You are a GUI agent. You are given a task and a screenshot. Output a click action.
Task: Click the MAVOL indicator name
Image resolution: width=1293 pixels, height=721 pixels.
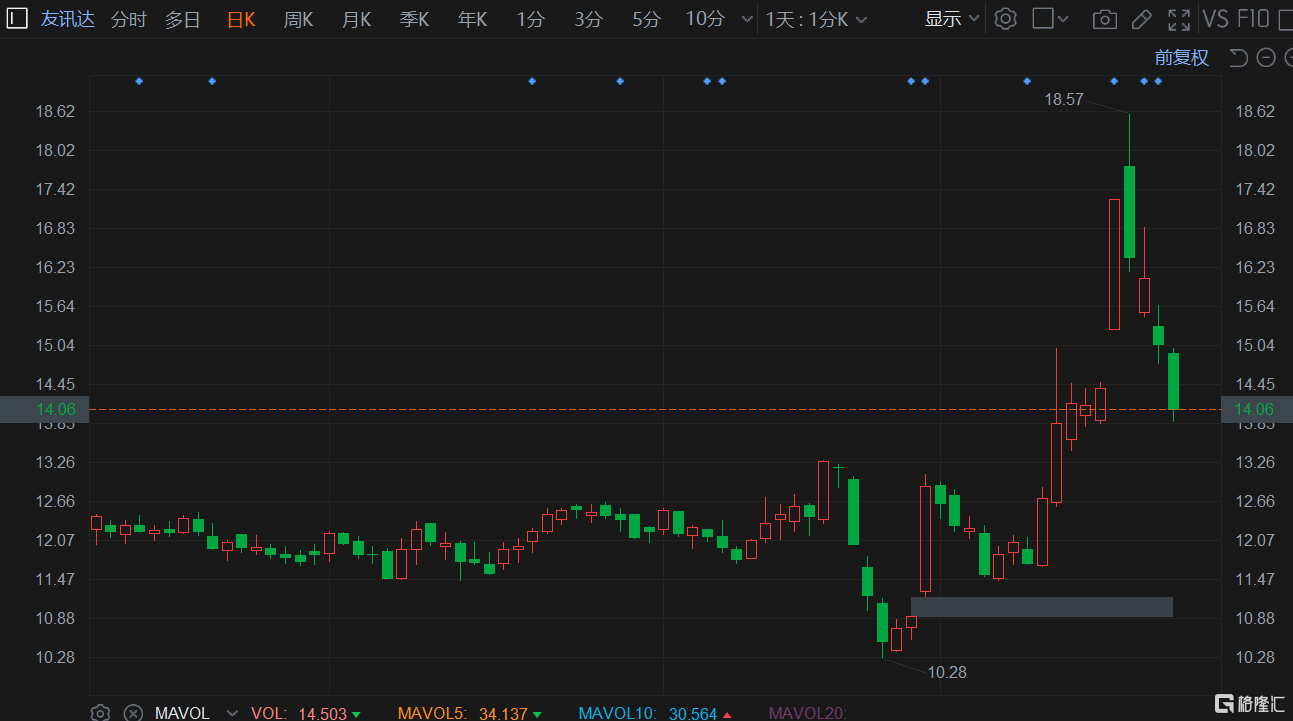pyautogui.click(x=182, y=713)
